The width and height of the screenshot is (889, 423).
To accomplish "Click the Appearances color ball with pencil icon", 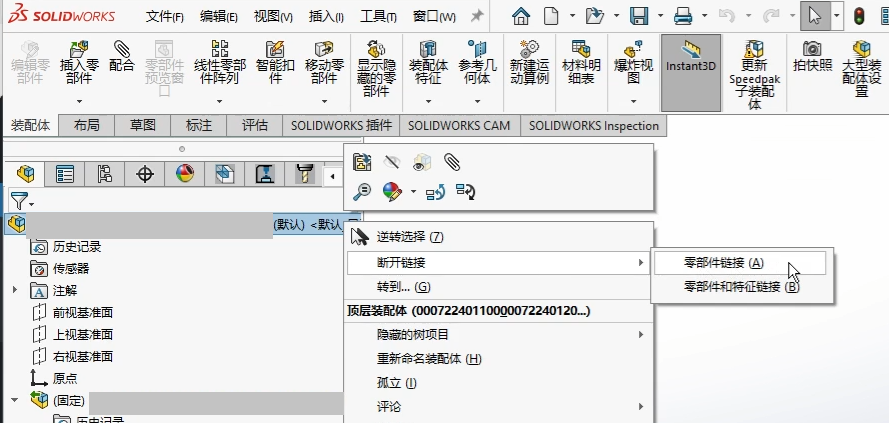I will [x=392, y=192].
